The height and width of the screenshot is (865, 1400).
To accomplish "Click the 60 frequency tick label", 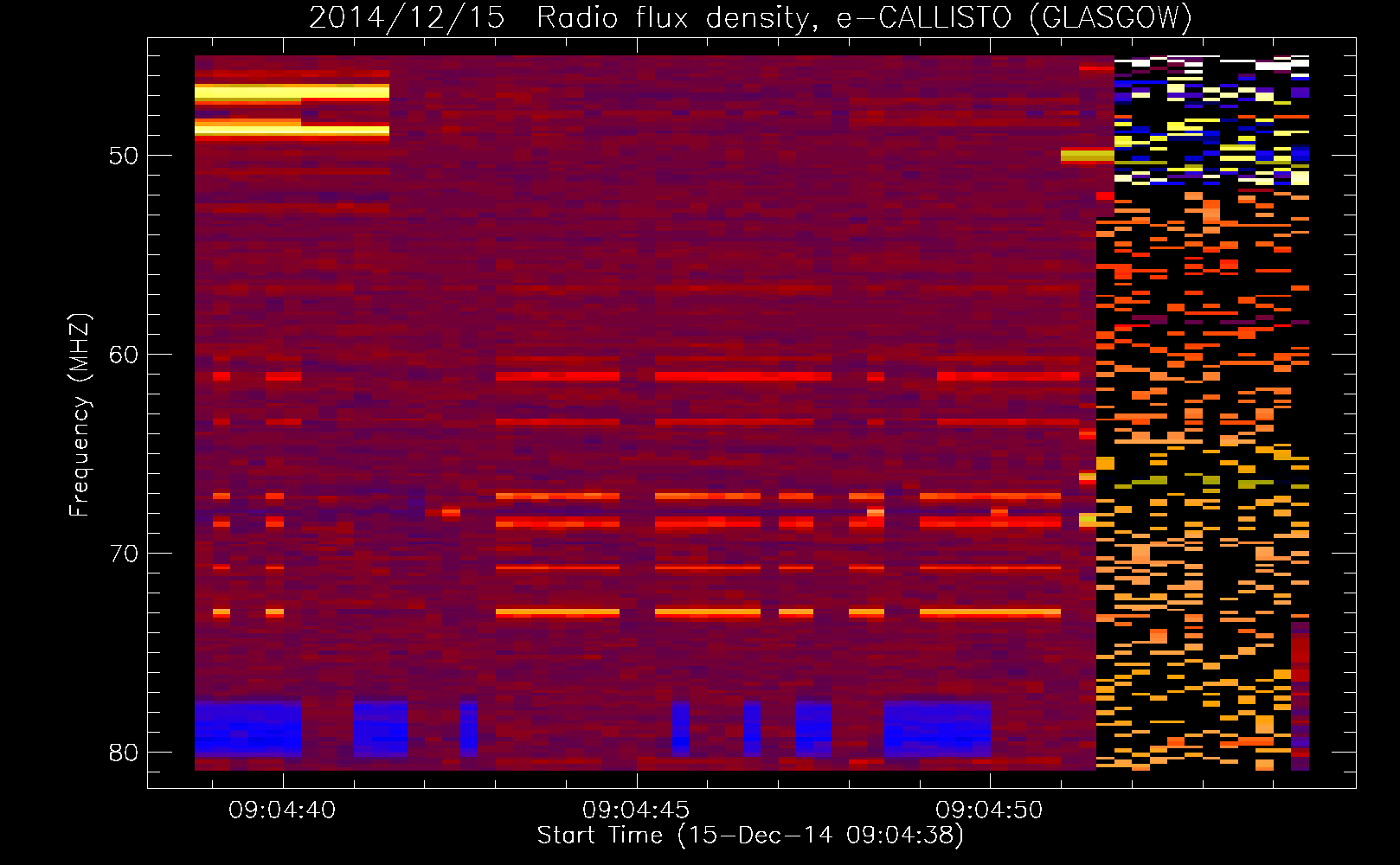I will [x=124, y=355].
